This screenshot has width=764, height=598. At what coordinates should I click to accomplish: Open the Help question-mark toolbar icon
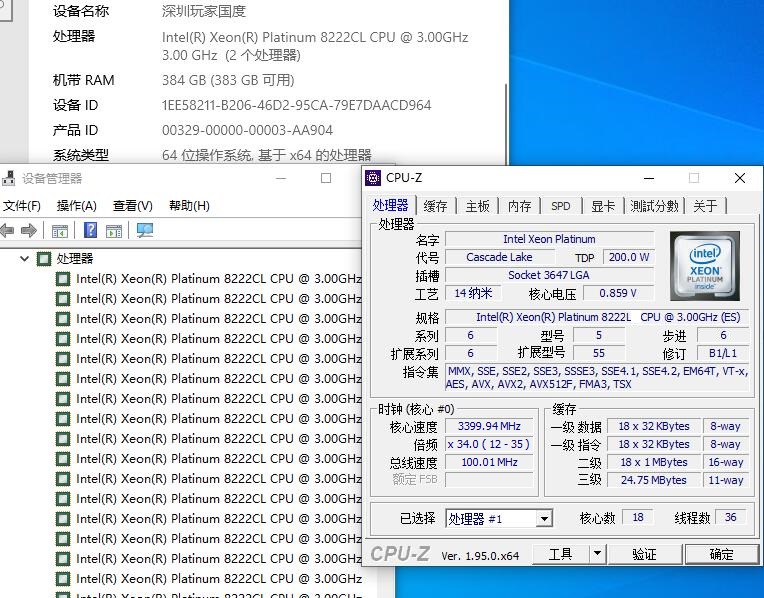[x=91, y=230]
